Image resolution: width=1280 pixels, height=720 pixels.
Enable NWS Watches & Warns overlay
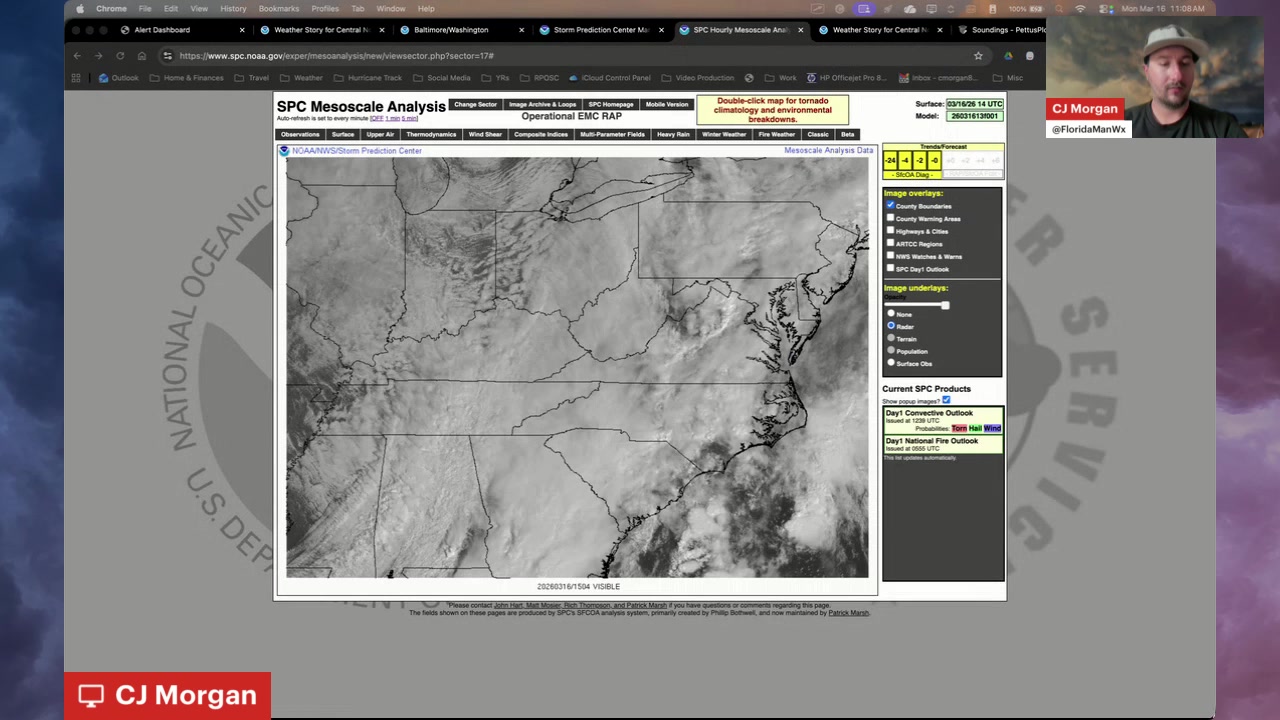[890, 255]
